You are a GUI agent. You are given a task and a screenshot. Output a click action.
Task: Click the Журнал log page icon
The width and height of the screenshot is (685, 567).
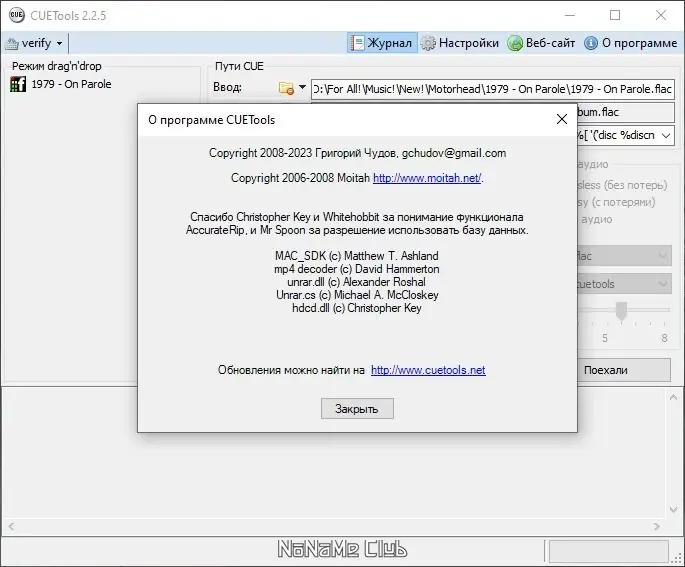(357, 43)
